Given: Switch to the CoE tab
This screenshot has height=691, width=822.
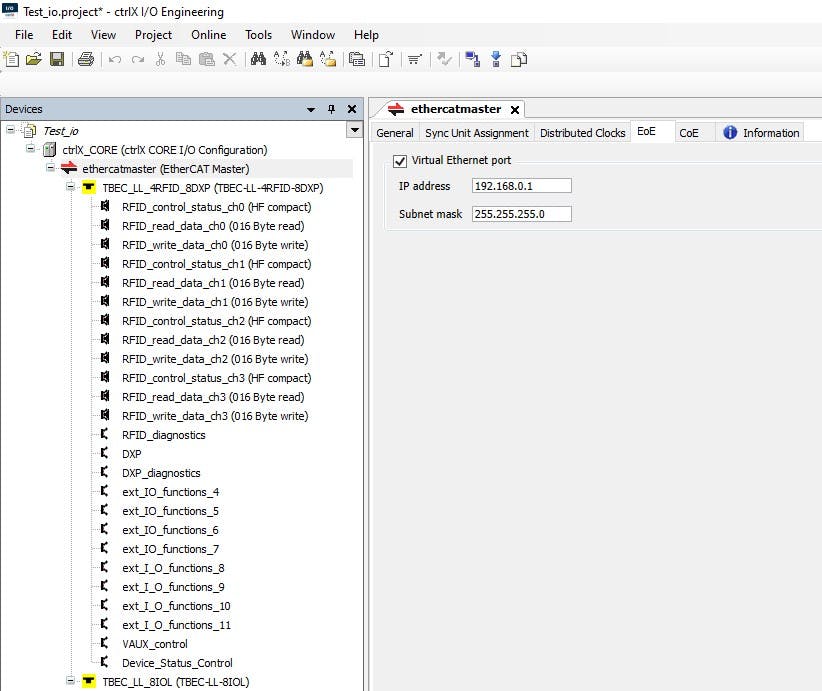Looking at the screenshot, I should (x=689, y=133).
